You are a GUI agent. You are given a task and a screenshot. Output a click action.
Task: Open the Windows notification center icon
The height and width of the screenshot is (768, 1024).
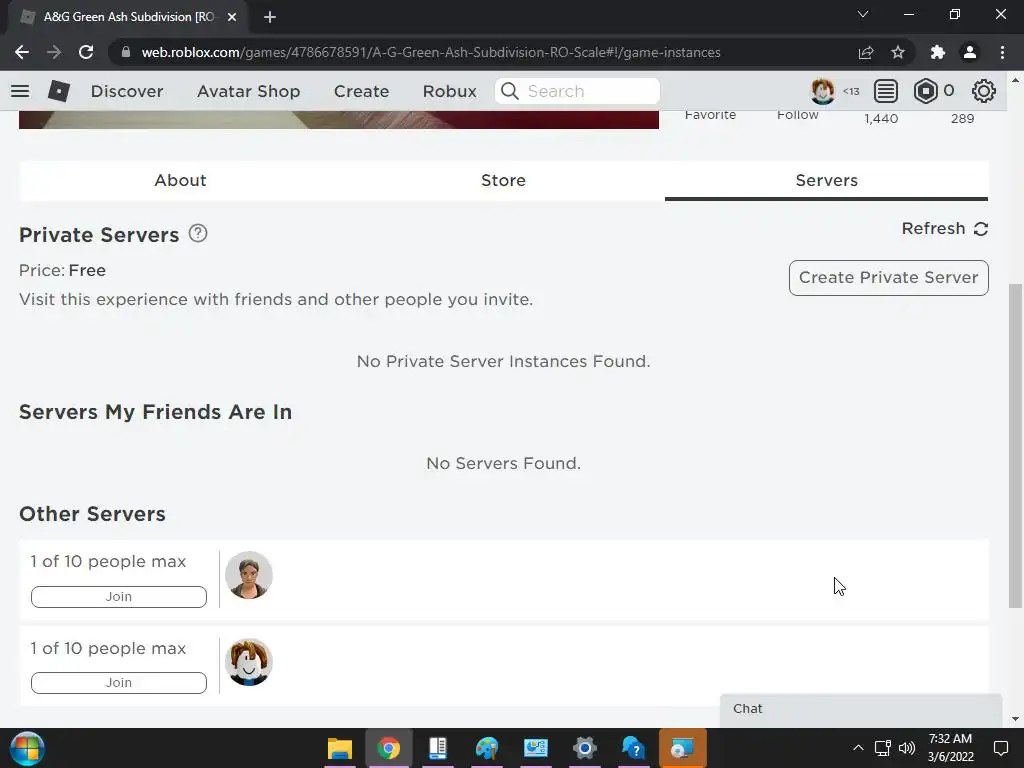[1000, 748]
